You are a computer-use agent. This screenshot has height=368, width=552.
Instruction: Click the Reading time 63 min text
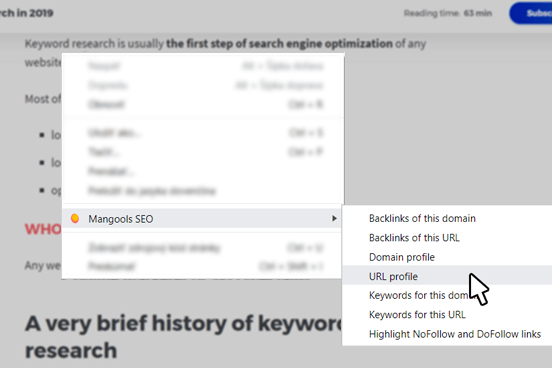click(x=447, y=13)
